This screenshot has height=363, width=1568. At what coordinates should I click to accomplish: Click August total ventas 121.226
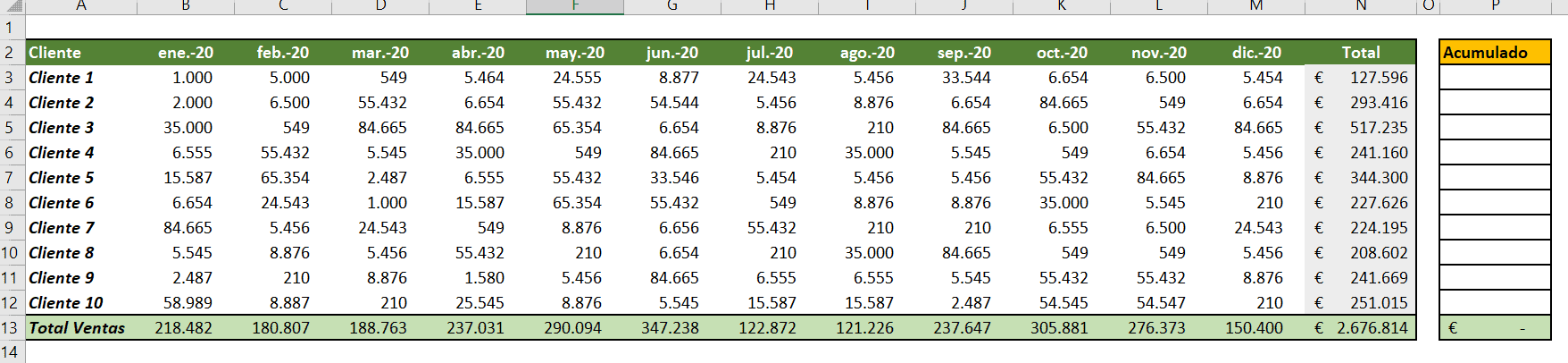click(867, 327)
